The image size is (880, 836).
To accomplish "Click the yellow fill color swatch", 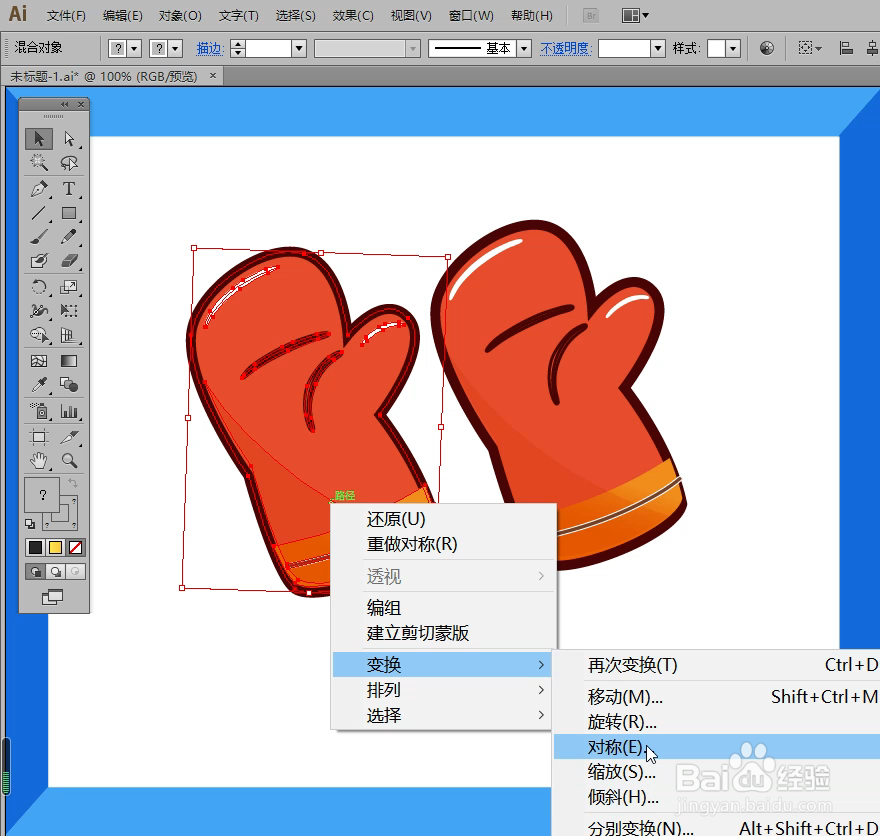I will (55, 547).
